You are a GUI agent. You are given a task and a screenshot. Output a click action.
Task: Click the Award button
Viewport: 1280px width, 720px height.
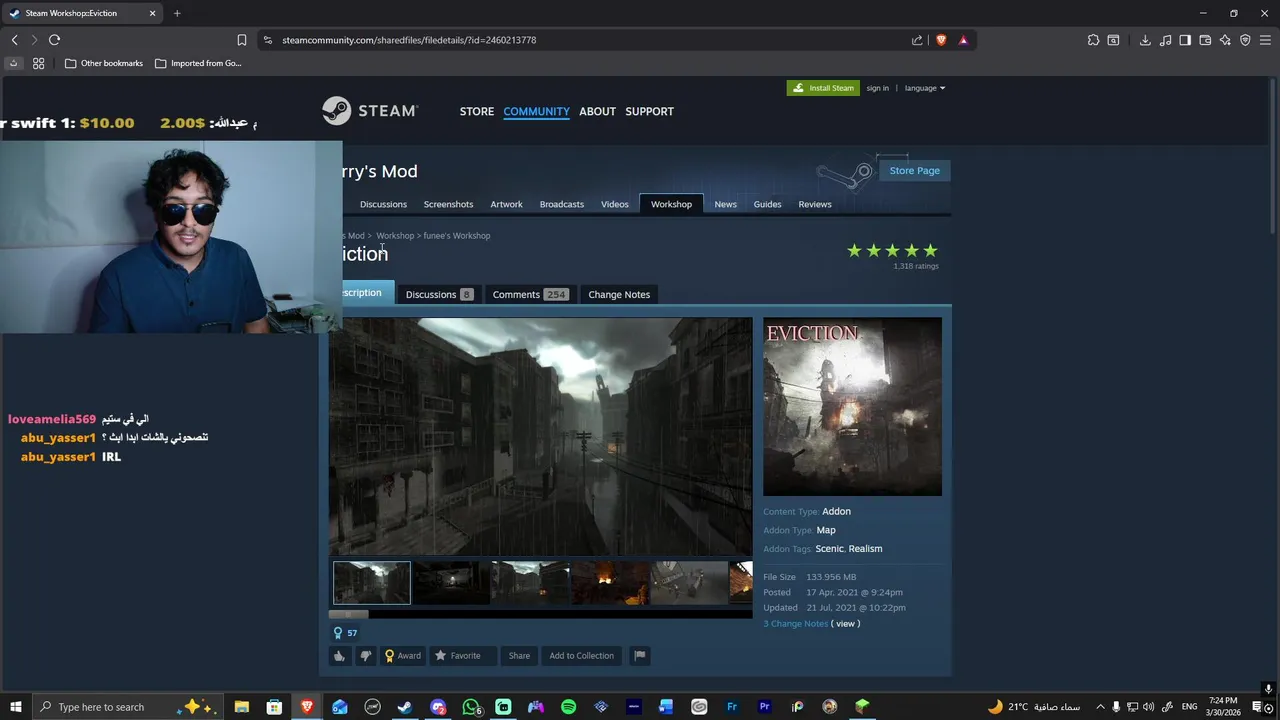[403, 656]
